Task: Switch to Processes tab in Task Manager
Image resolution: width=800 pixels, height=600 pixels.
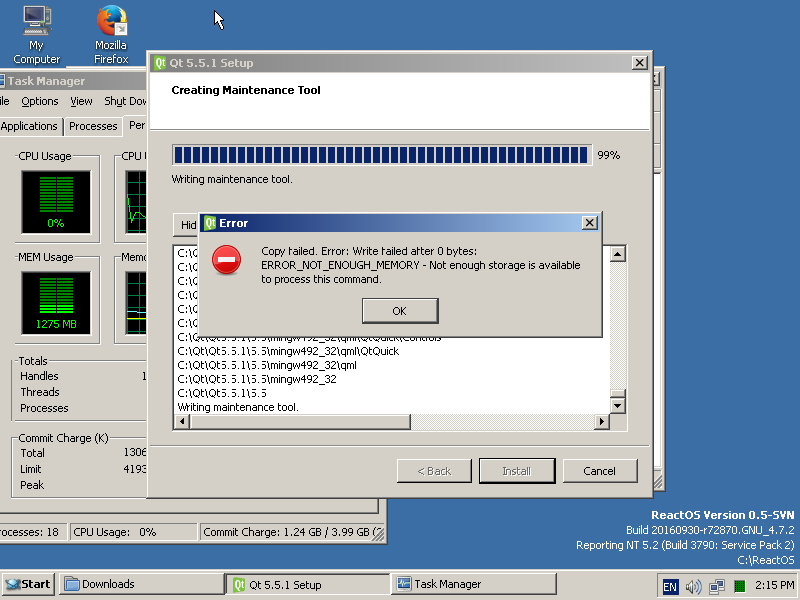Action: tap(93, 126)
